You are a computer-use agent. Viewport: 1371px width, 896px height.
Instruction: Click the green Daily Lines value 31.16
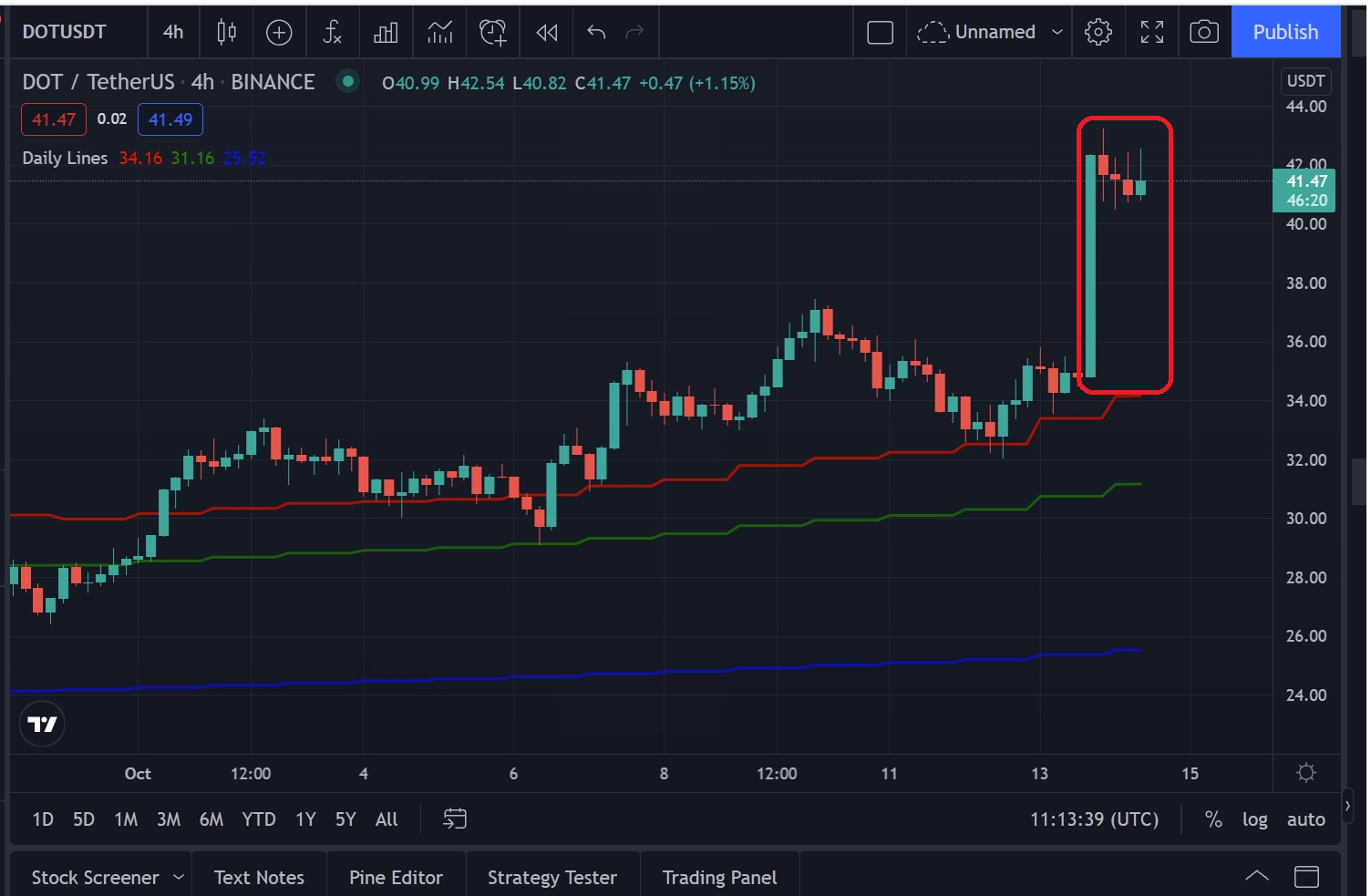point(192,158)
